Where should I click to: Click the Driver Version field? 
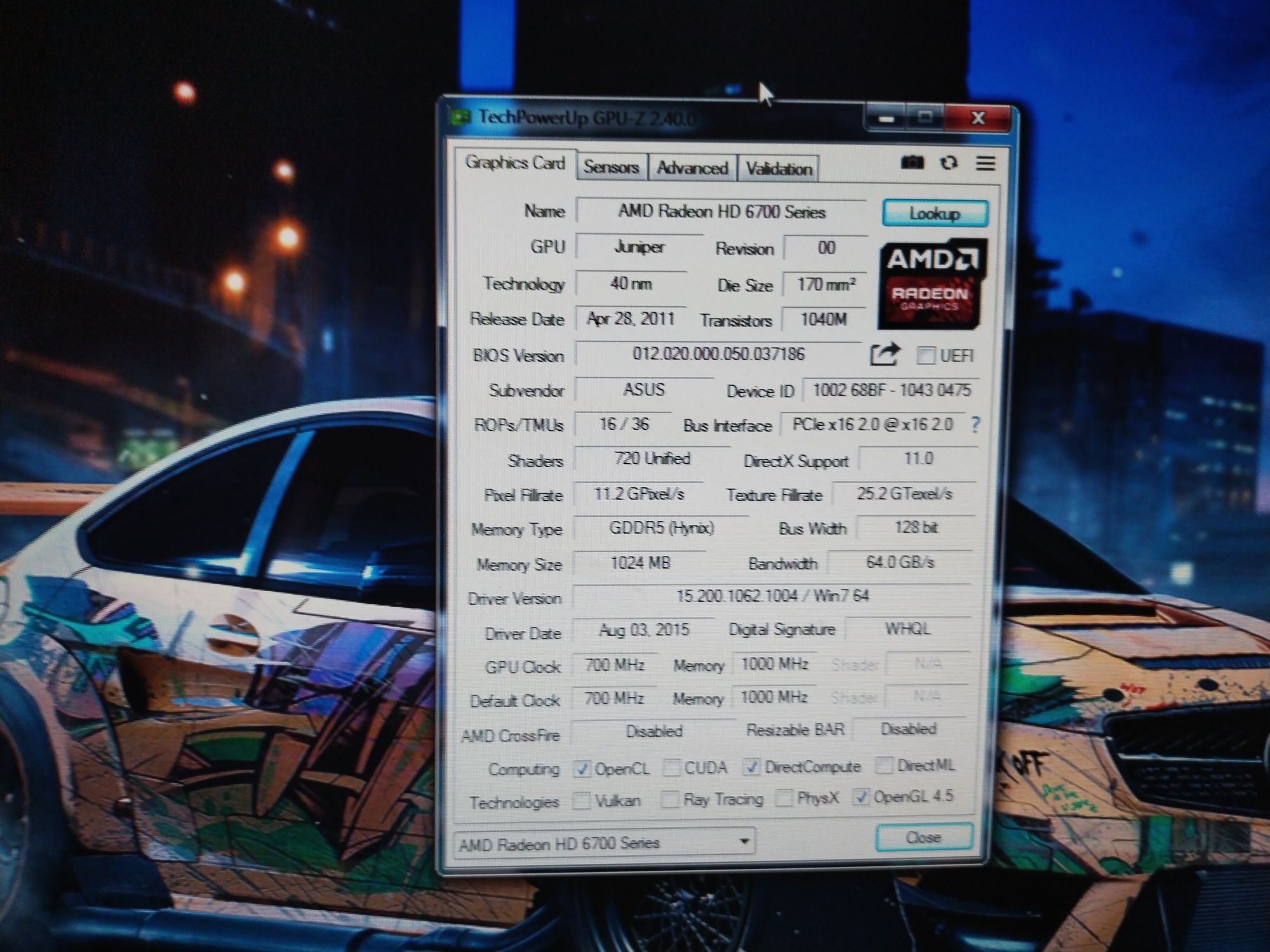(772, 596)
